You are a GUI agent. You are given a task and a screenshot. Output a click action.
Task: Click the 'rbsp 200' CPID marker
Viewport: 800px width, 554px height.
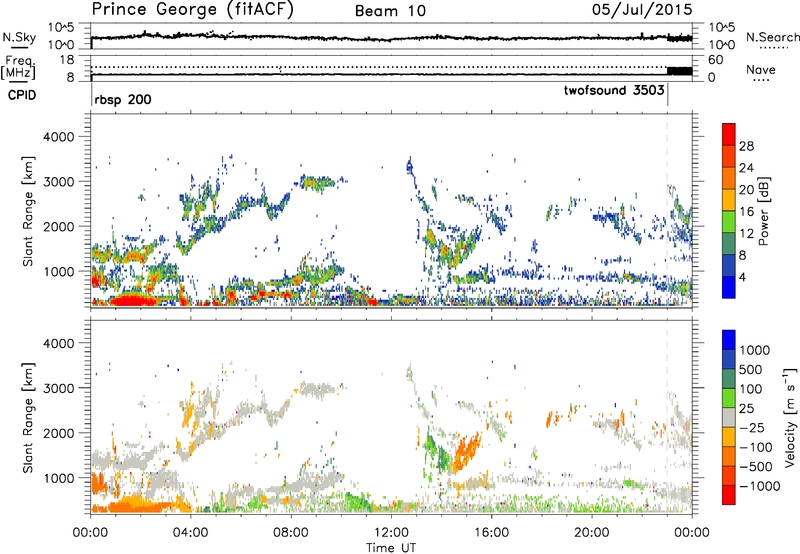pyautogui.click(x=123, y=99)
